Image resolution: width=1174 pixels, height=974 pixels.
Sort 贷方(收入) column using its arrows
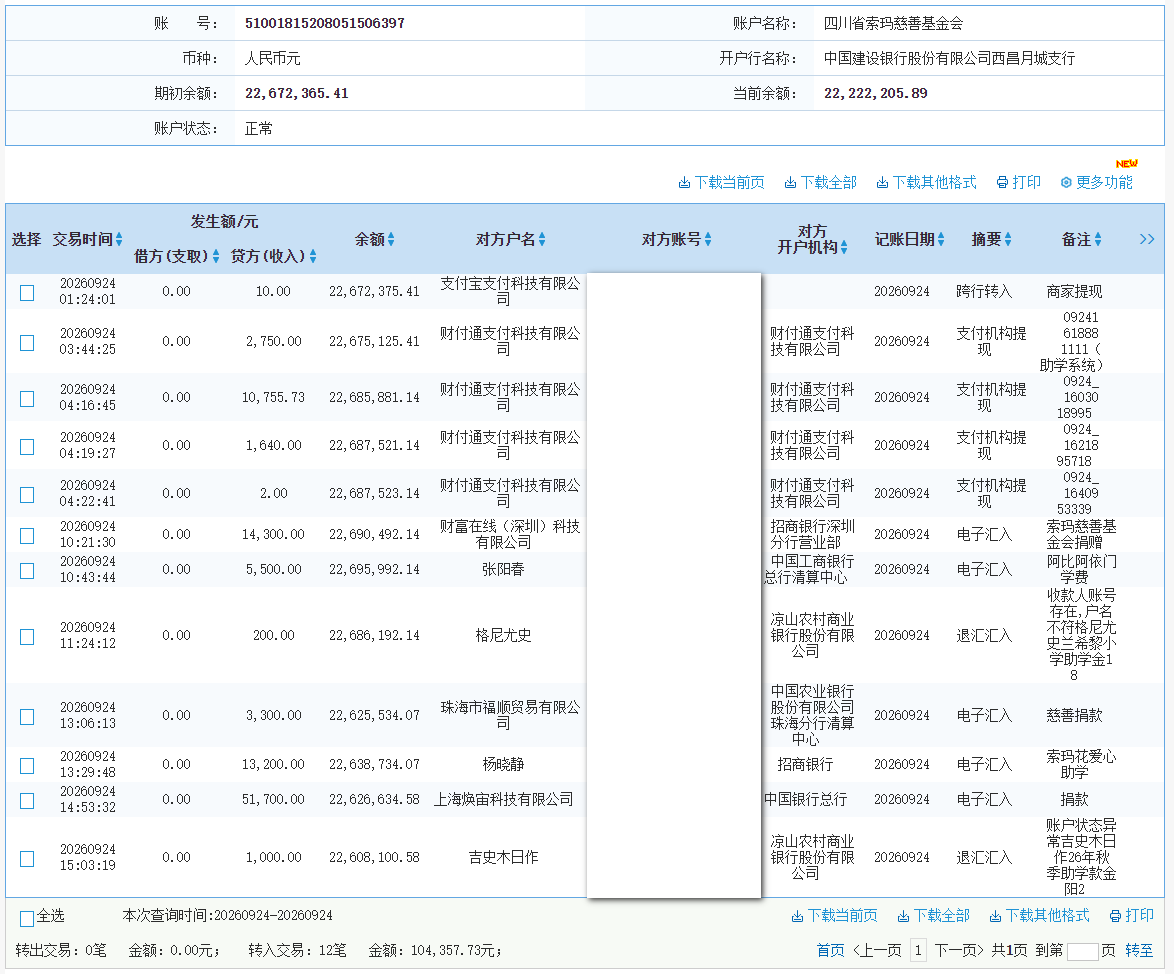313,256
